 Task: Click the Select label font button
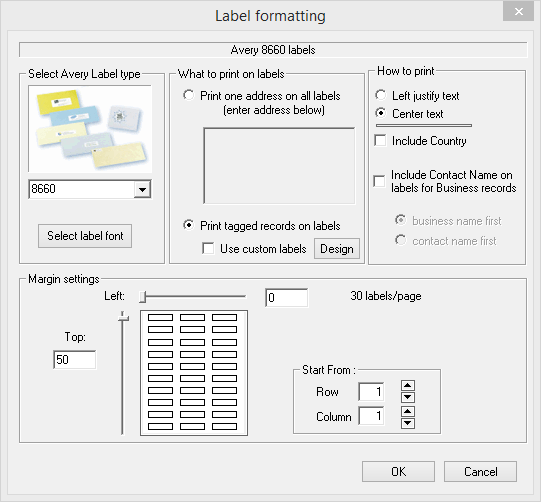click(x=85, y=236)
